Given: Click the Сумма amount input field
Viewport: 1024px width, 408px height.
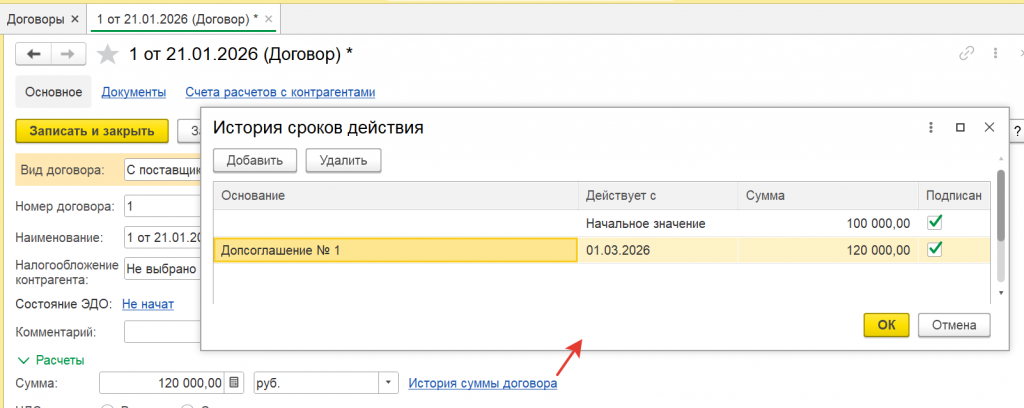Looking at the screenshot, I should tap(163, 382).
